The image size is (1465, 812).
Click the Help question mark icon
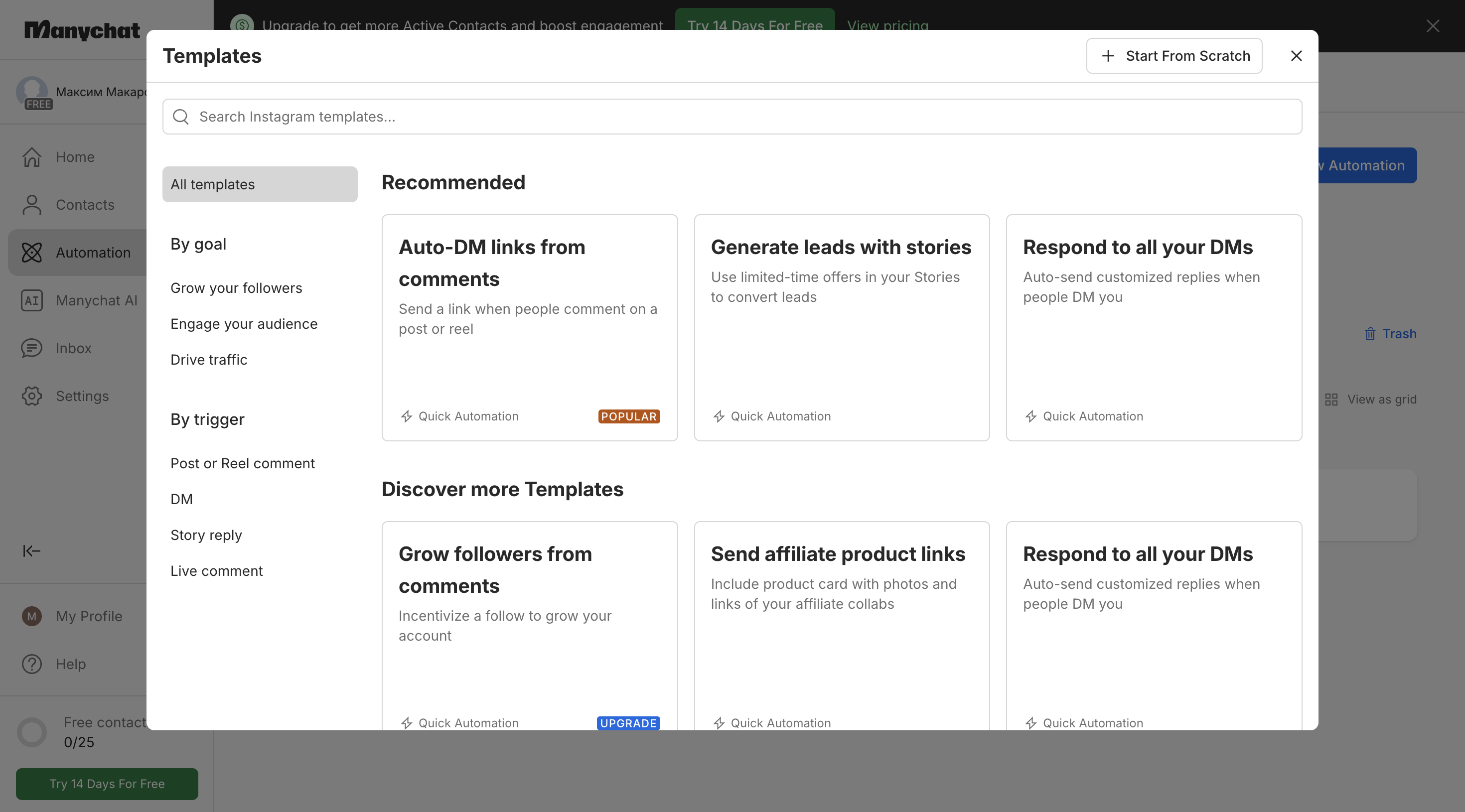coord(32,664)
